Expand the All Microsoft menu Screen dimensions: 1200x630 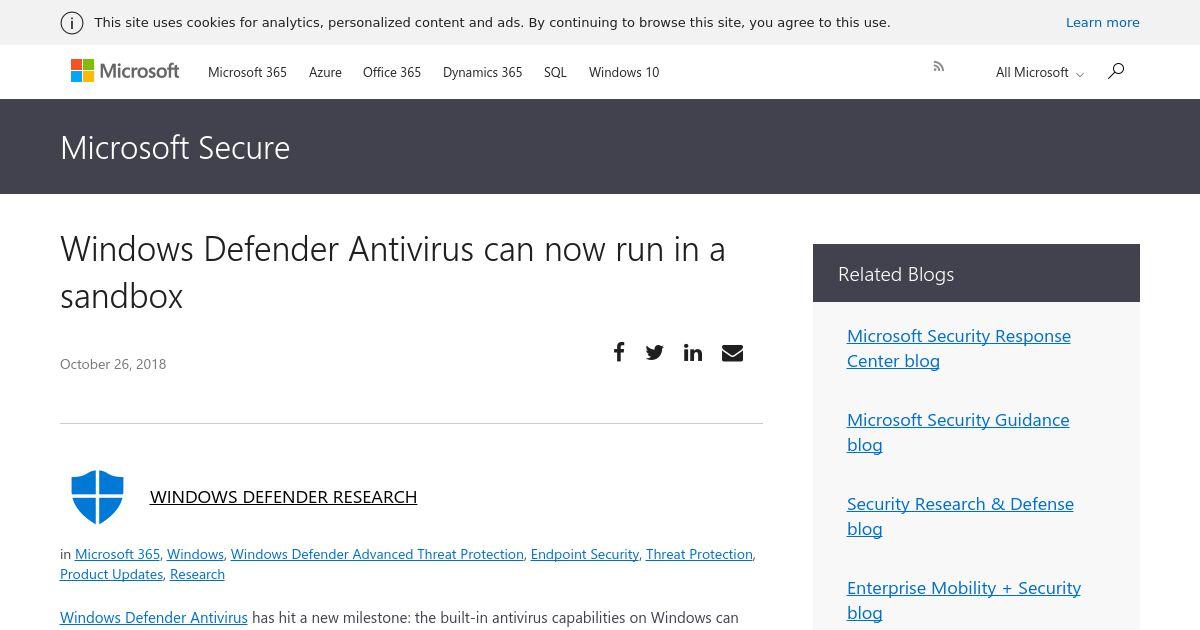point(1039,72)
